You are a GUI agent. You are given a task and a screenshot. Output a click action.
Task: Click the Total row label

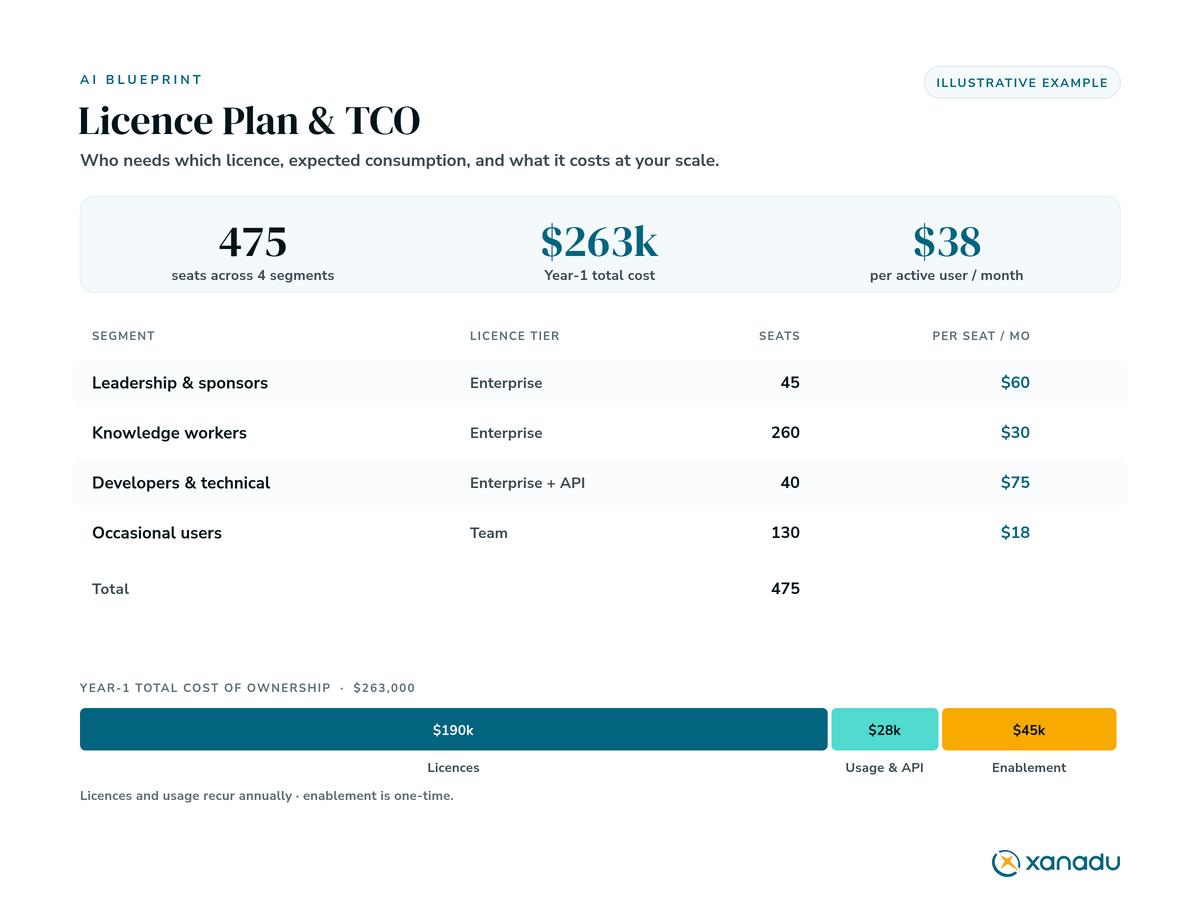(110, 589)
